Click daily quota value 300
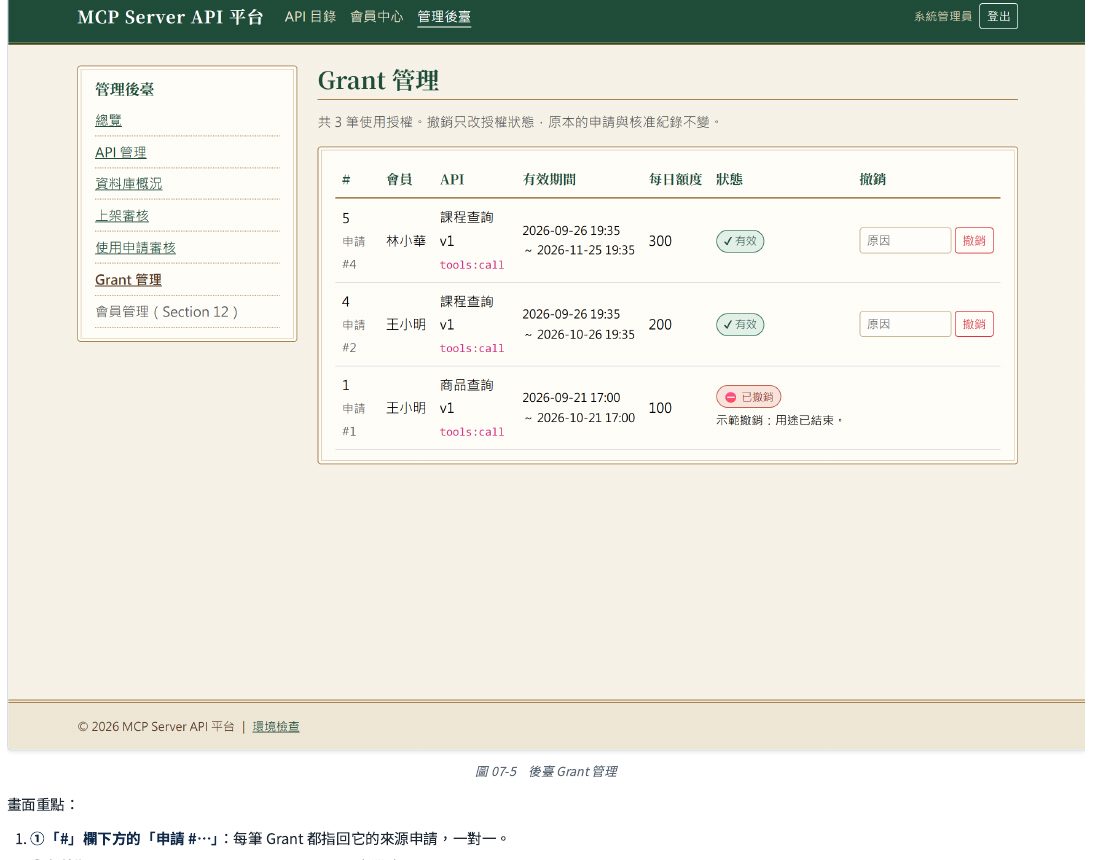 [x=660, y=241]
